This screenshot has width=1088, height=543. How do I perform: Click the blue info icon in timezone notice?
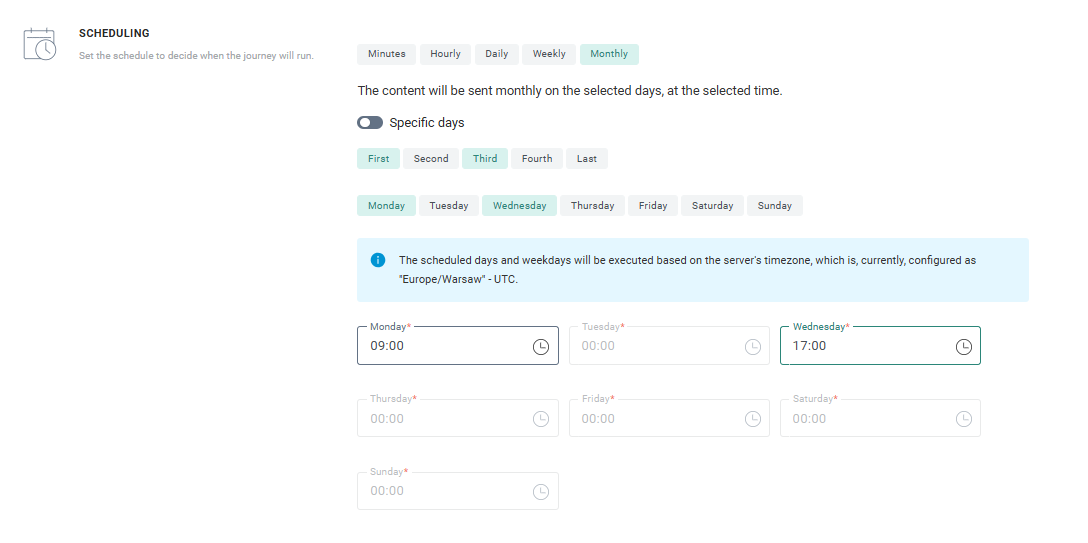(378, 260)
